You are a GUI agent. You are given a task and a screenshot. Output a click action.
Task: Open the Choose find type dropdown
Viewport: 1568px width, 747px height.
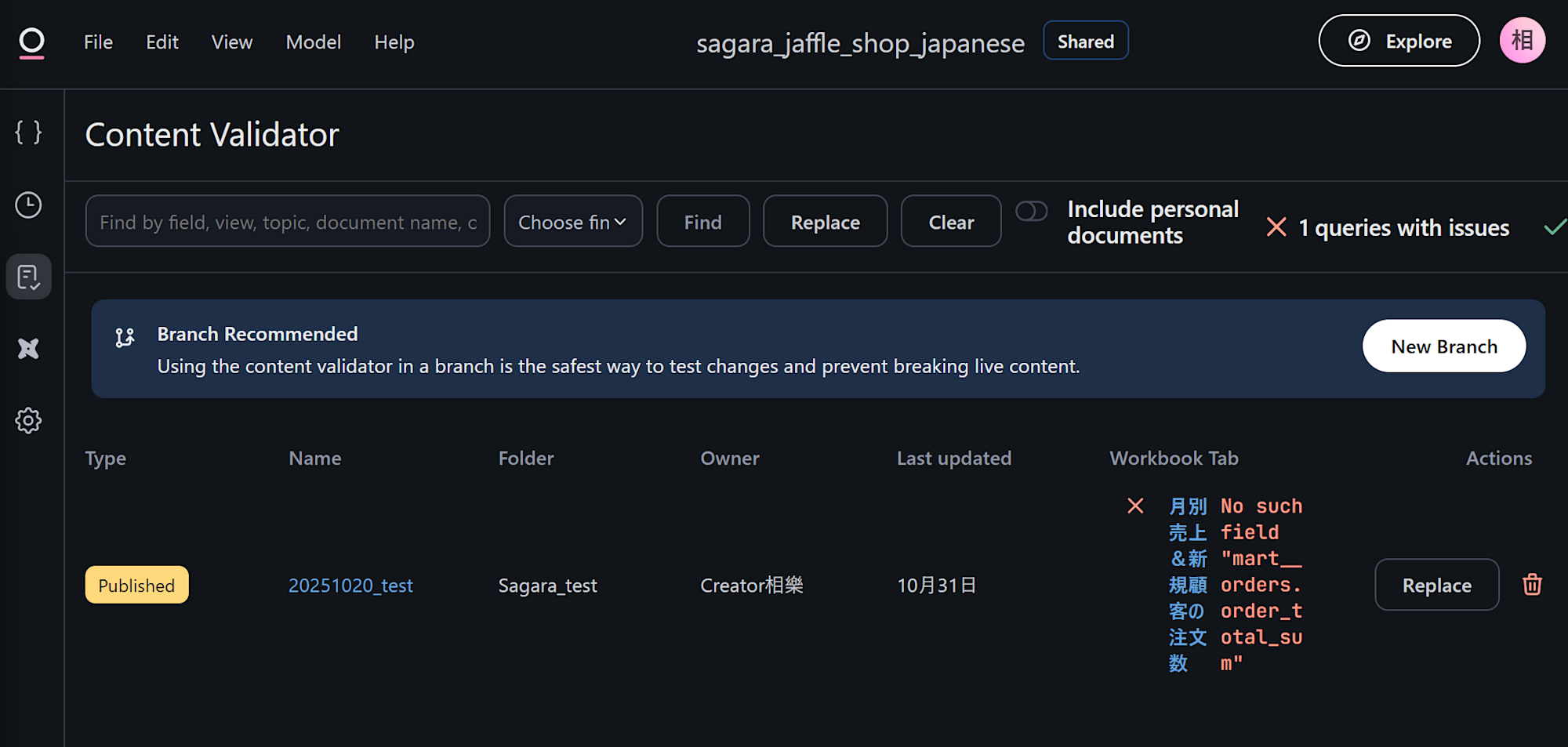pos(573,222)
